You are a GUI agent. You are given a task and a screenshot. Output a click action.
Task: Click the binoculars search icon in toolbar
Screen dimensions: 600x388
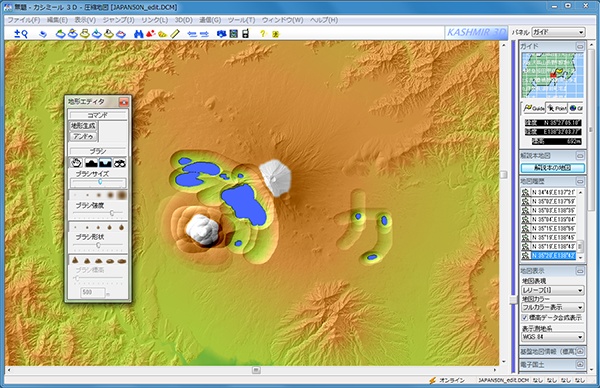coord(138,34)
